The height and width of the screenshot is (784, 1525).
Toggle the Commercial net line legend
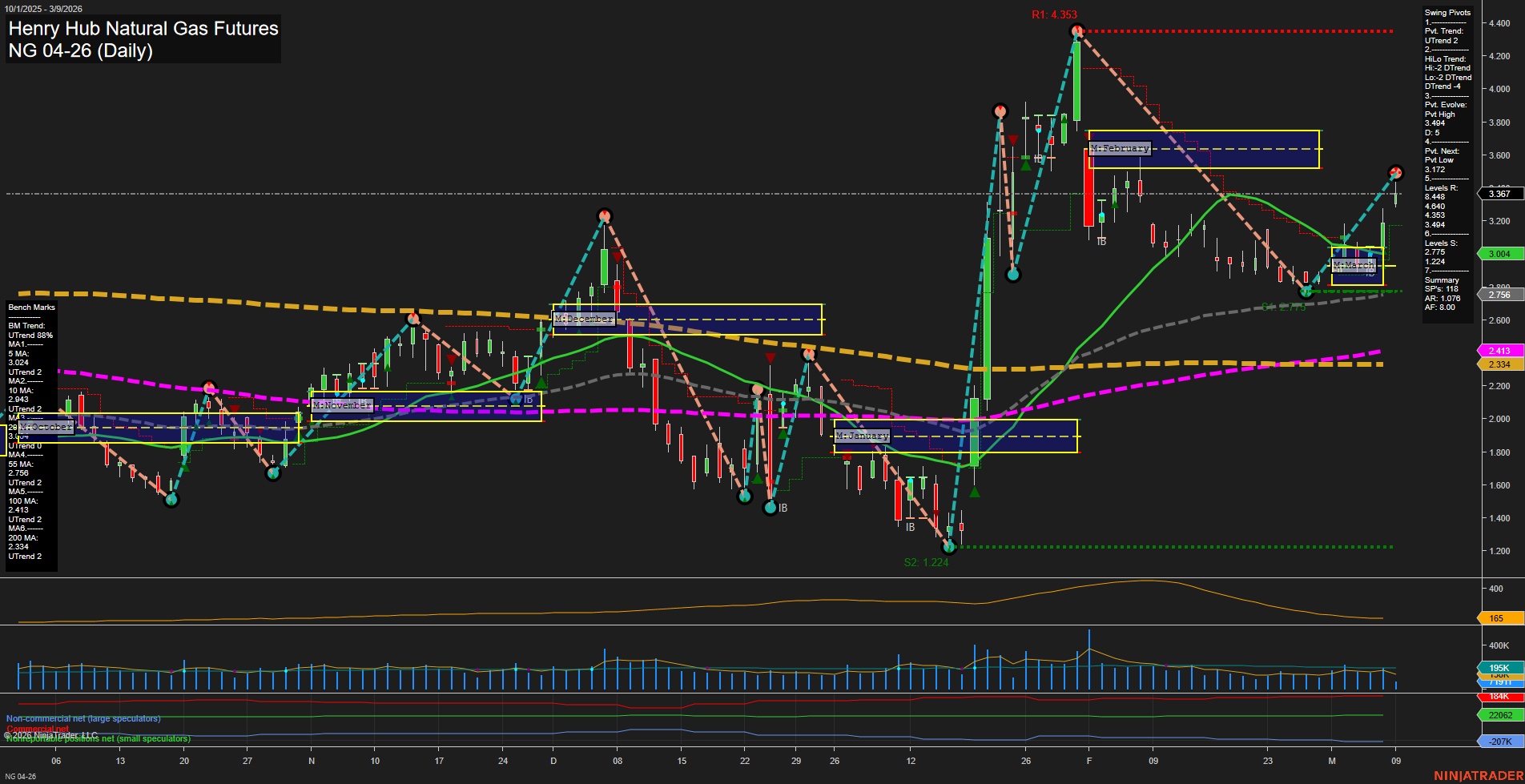pyautogui.click(x=38, y=729)
